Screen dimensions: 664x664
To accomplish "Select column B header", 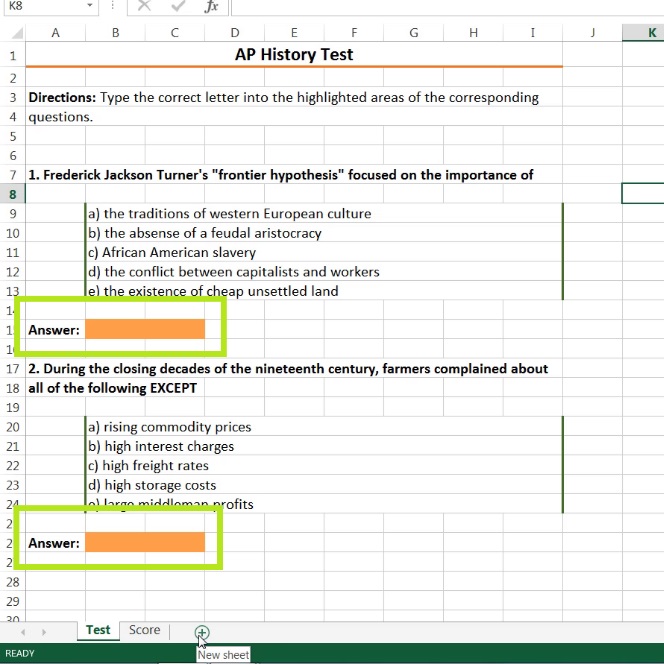I will click(115, 33).
